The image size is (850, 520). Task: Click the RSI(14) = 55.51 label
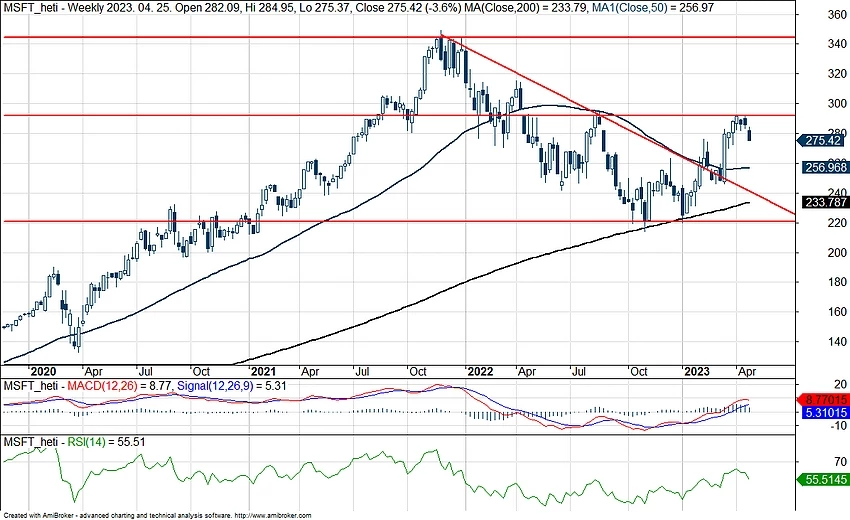[106, 442]
